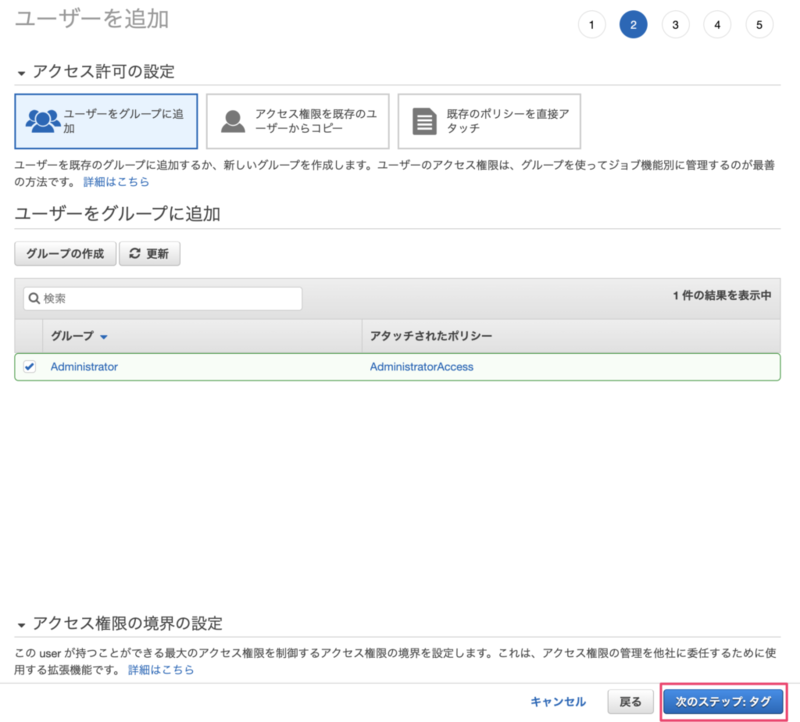The height and width of the screenshot is (722, 800).
Task: Jump to step 3 in wizard
Action: coord(675,24)
